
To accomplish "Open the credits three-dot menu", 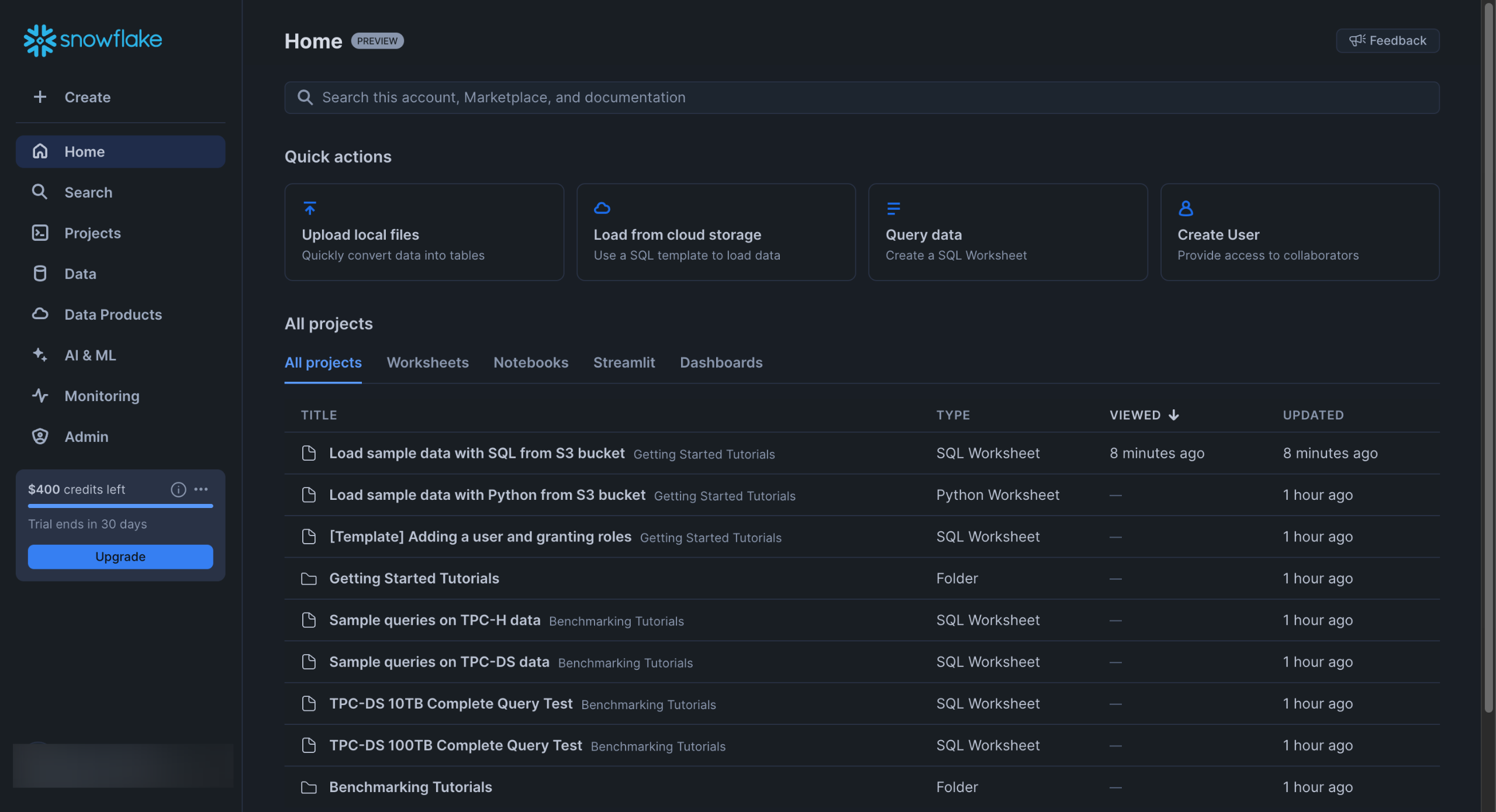I will 201,489.
